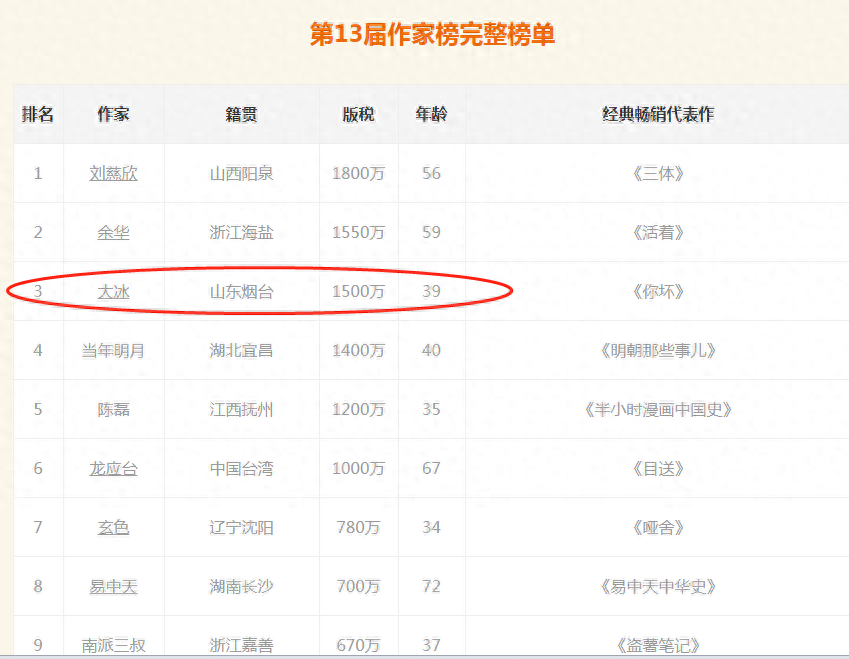Click the book title 《目送》
This screenshot has width=849, height=659.
[658, 468]
